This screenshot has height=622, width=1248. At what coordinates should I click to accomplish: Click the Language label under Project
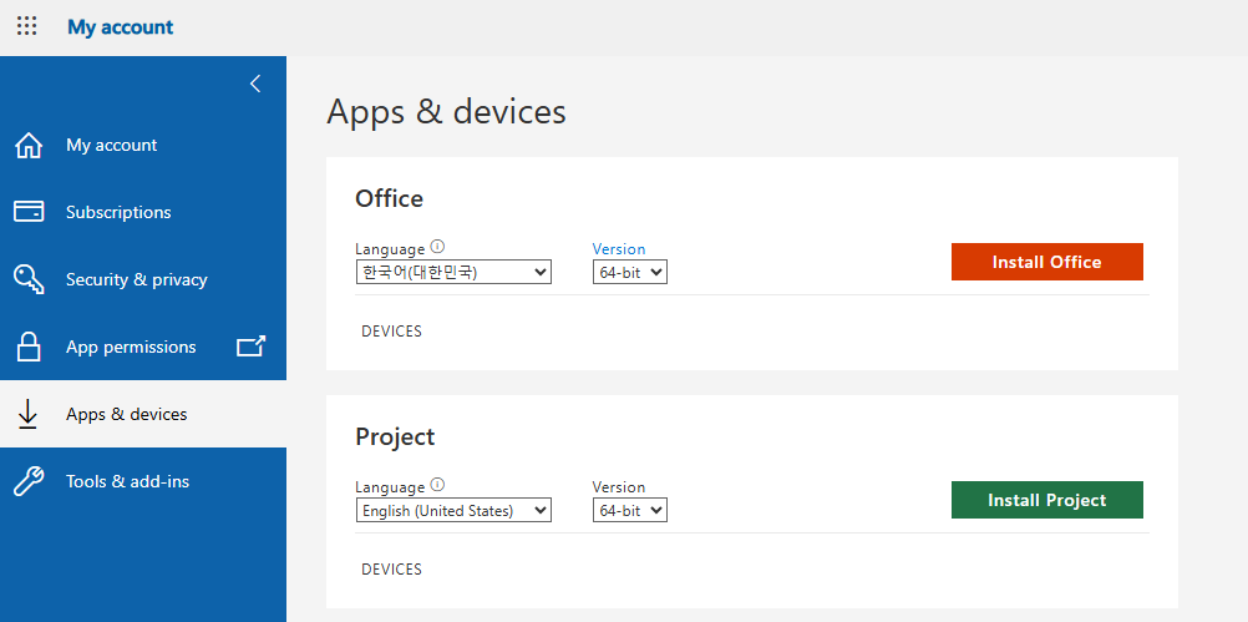click(x=390, y=487)
